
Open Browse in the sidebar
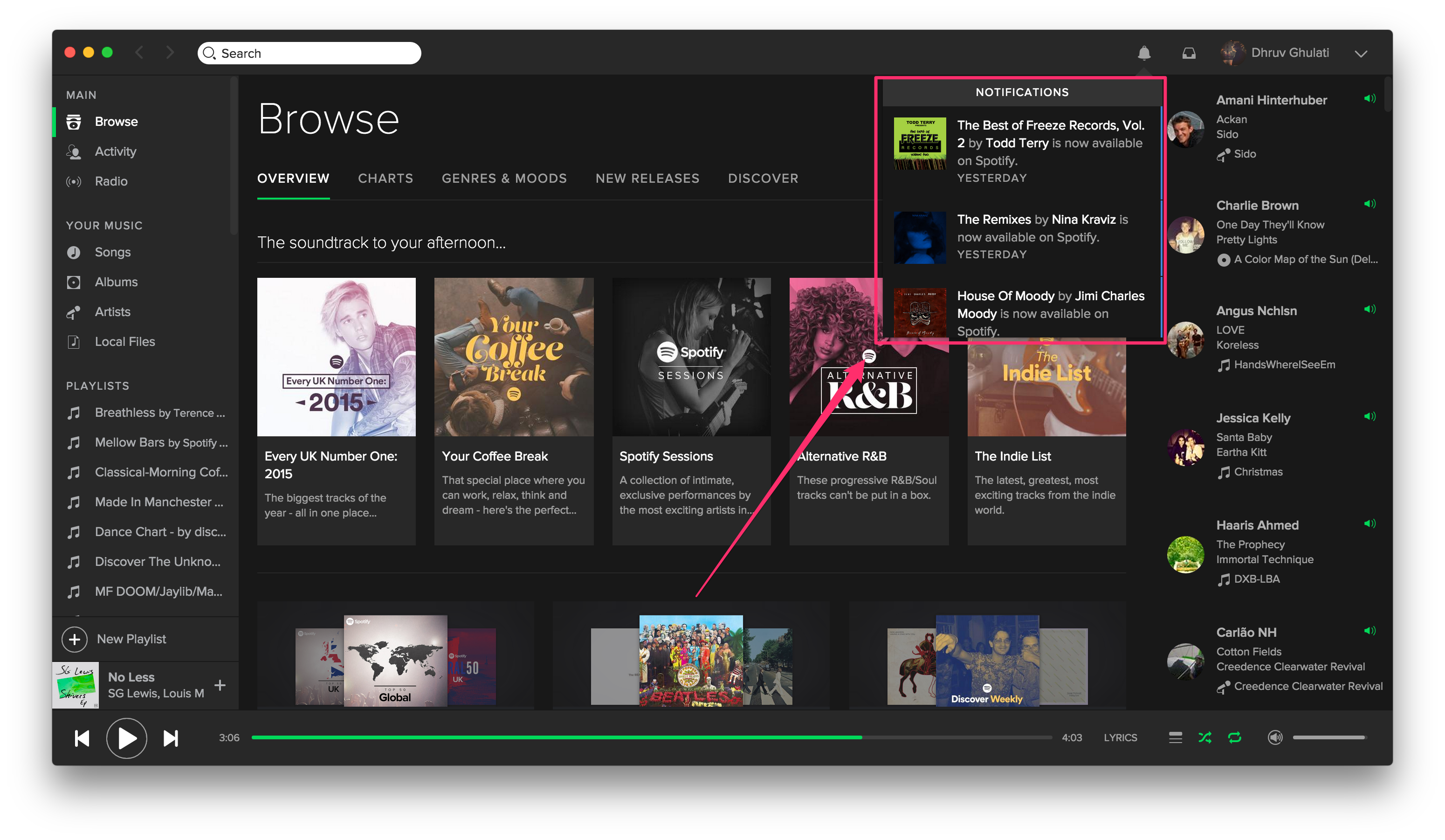[117, 122]
